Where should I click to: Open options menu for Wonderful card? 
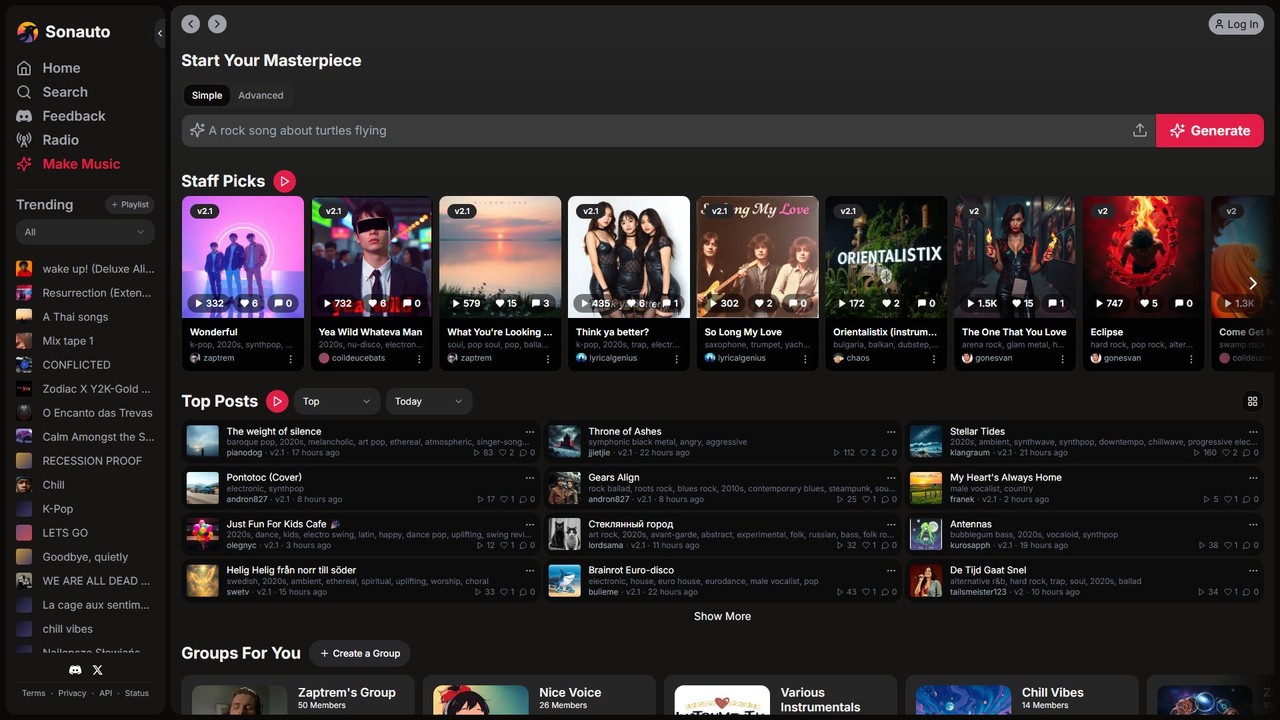pos(291,358)
